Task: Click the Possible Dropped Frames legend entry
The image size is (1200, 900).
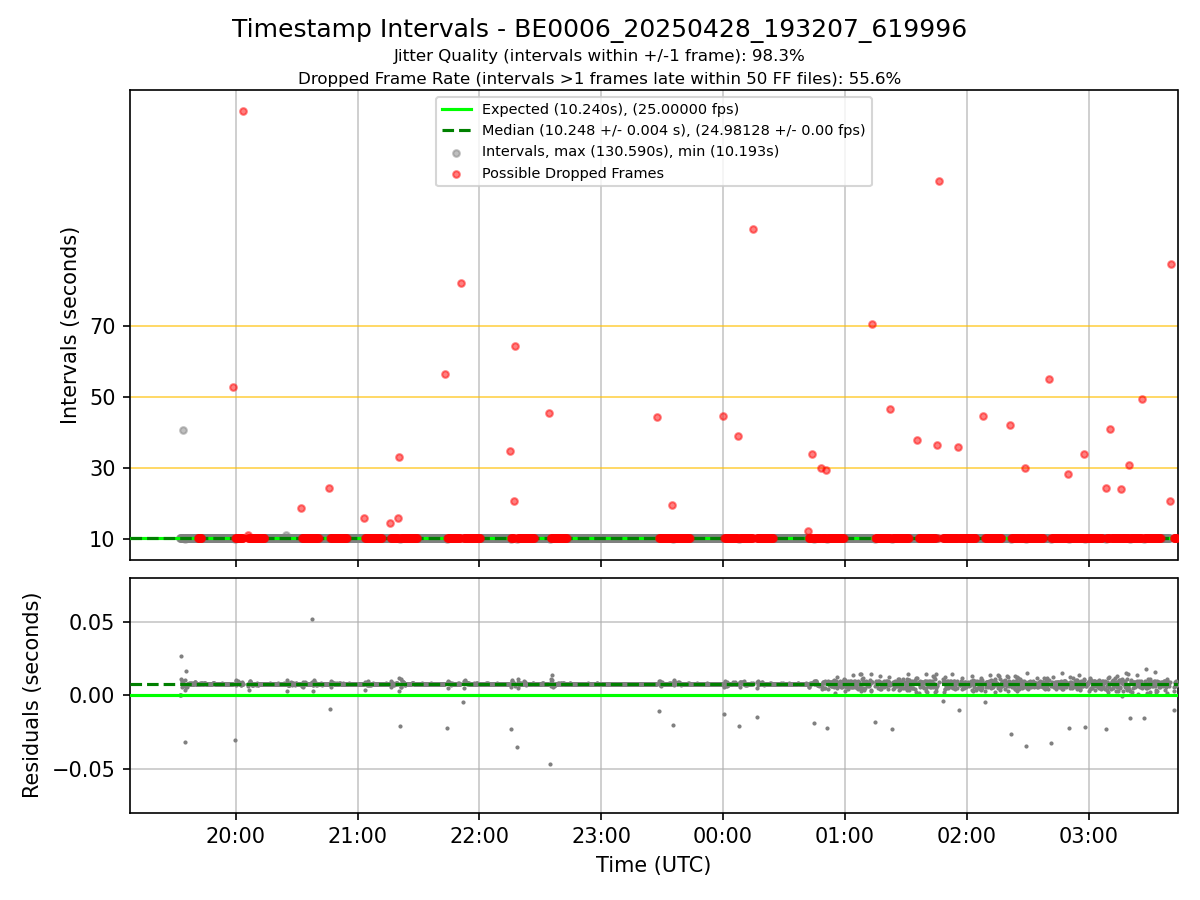Action: tap(573, 173)
